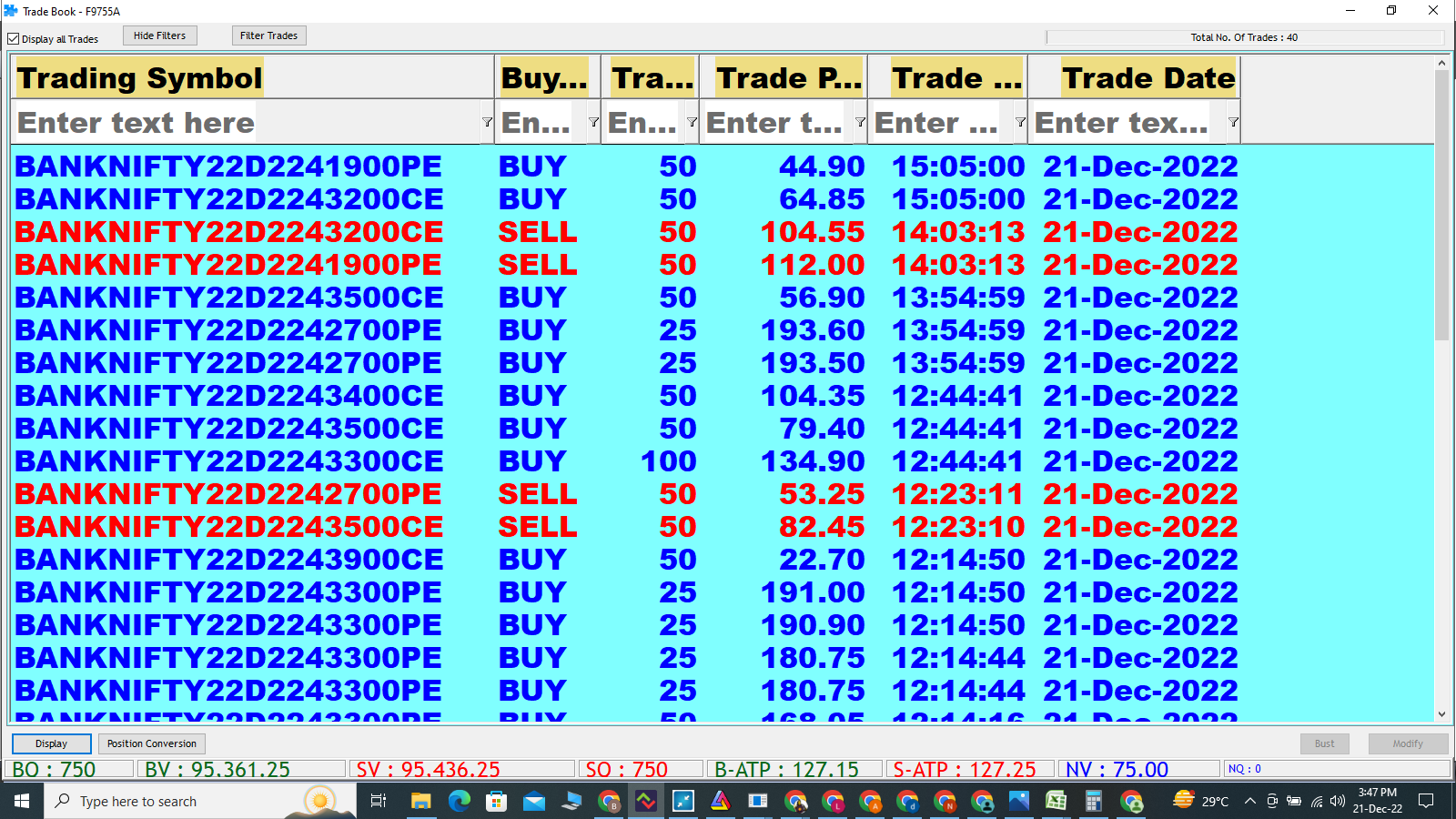Click the Hide Filters button
Screen dimensions: 1456x819
coord(160,35)
